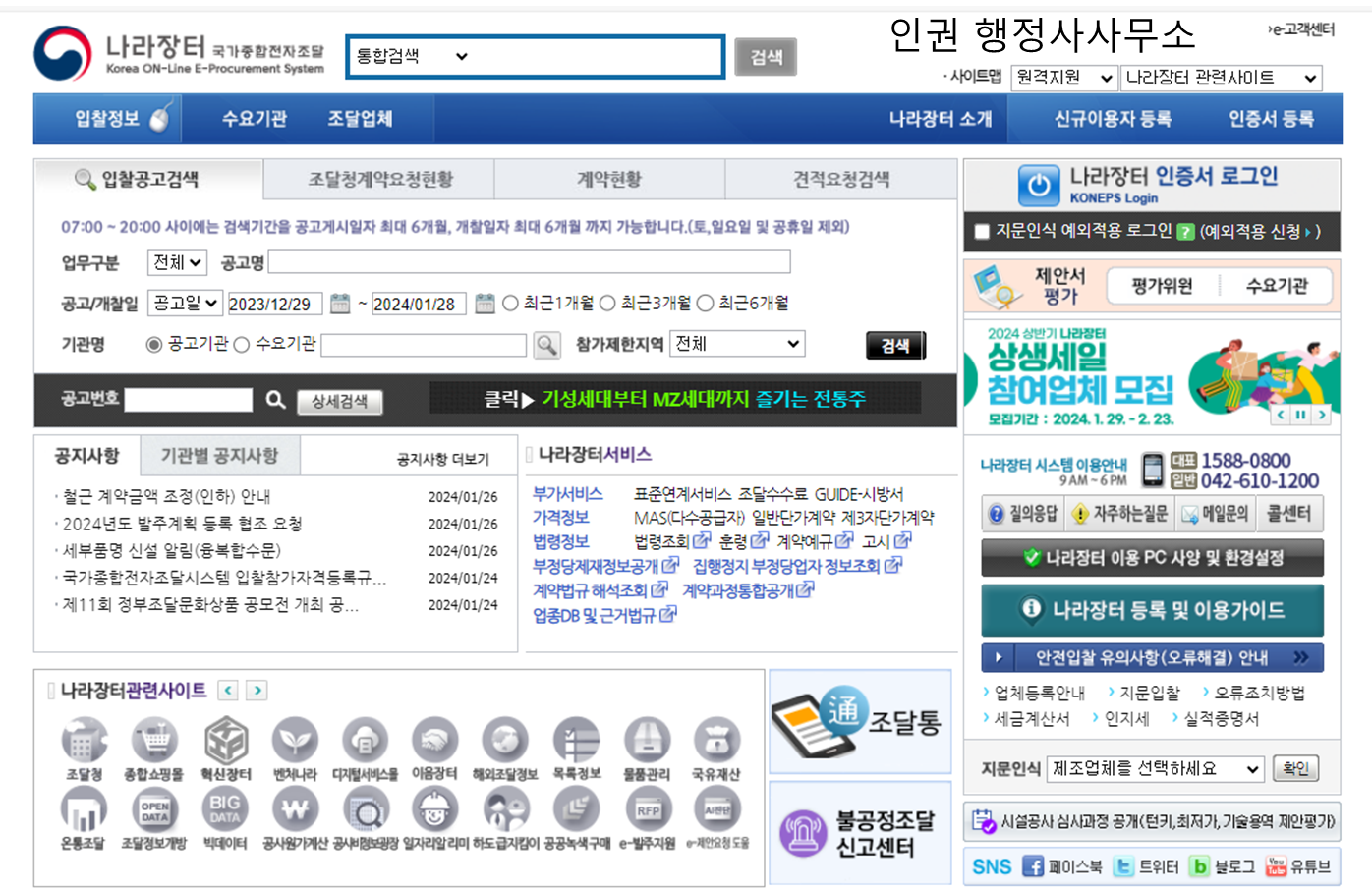This screenshot has height=891, width=1372.
Task: Switch to the 계약현황 tab
Action: tap(609, 180)
